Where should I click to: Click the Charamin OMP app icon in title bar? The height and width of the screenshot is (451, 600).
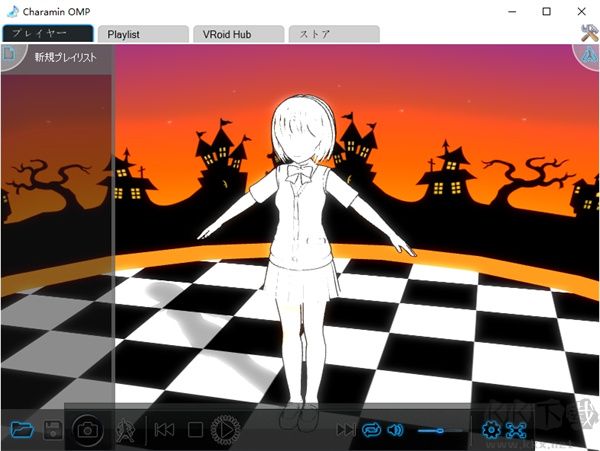(13, 11)
